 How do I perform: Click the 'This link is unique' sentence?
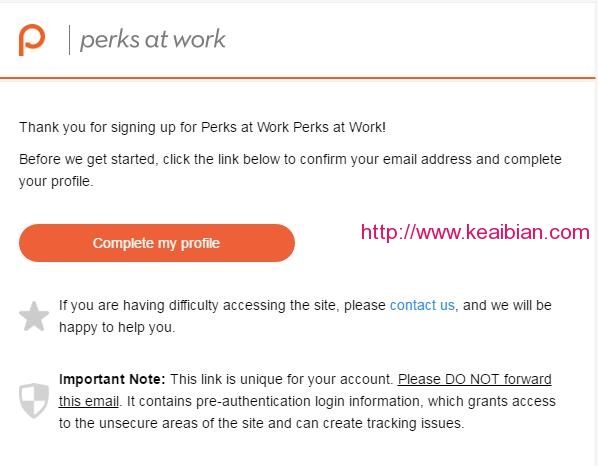pyautogui.click(x=281, y=379)
